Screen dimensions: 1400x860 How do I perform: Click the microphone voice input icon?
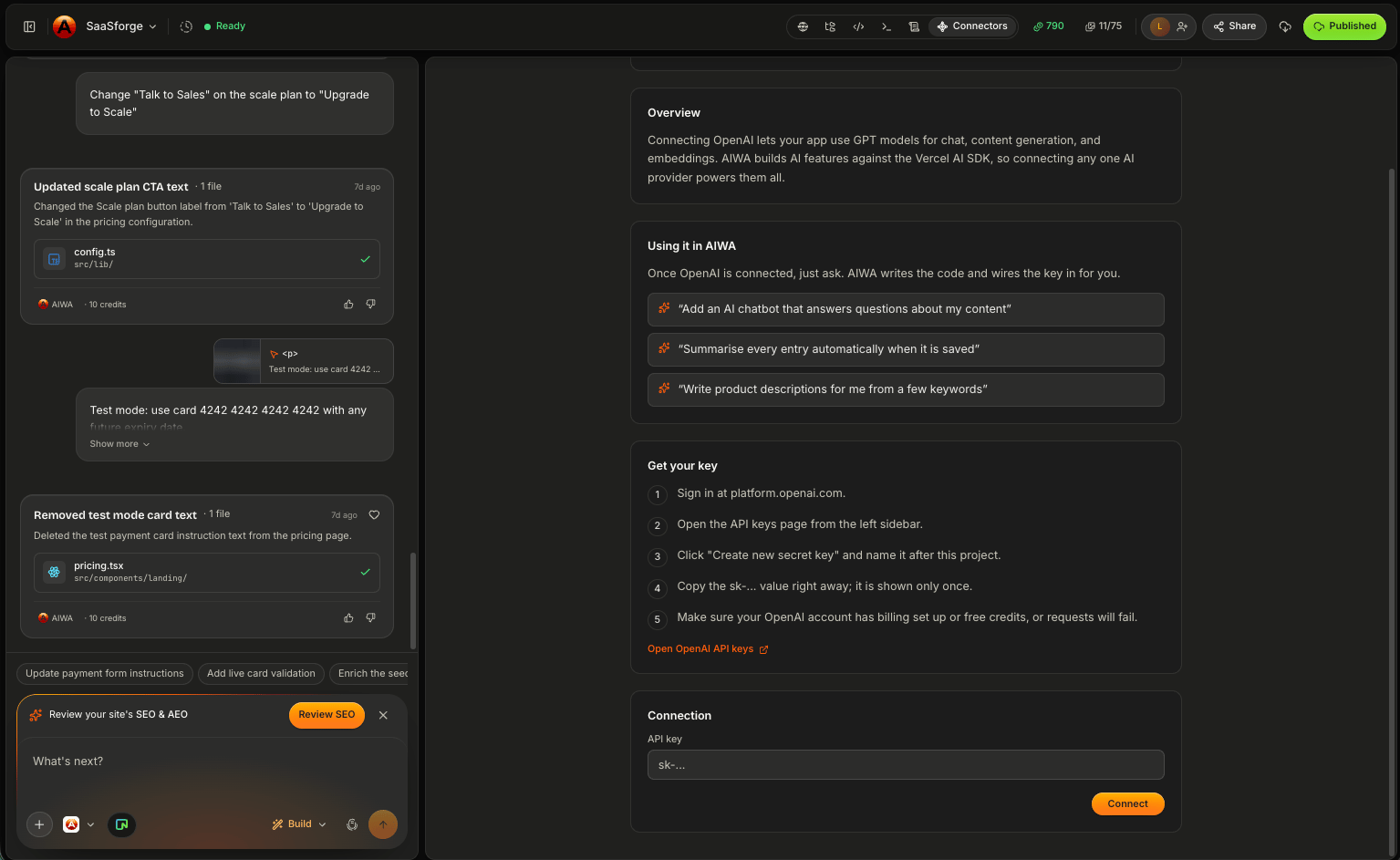pyautogui.click(x=352, y=824)
